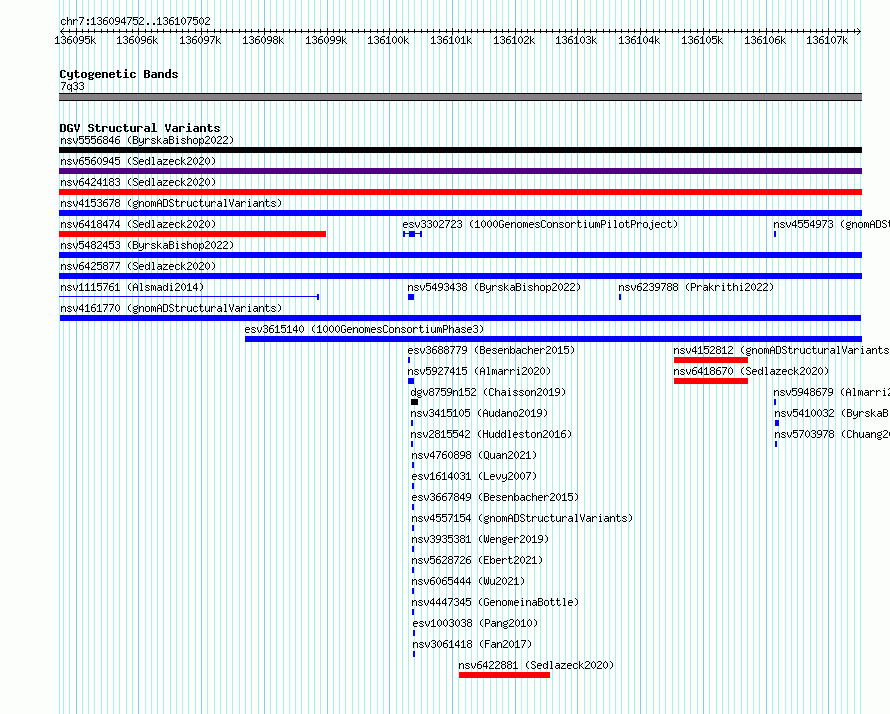This screenshot has height=714, width=890.
Task: Select the black nsv5556846 variant bar
Action: coord(460,150)
